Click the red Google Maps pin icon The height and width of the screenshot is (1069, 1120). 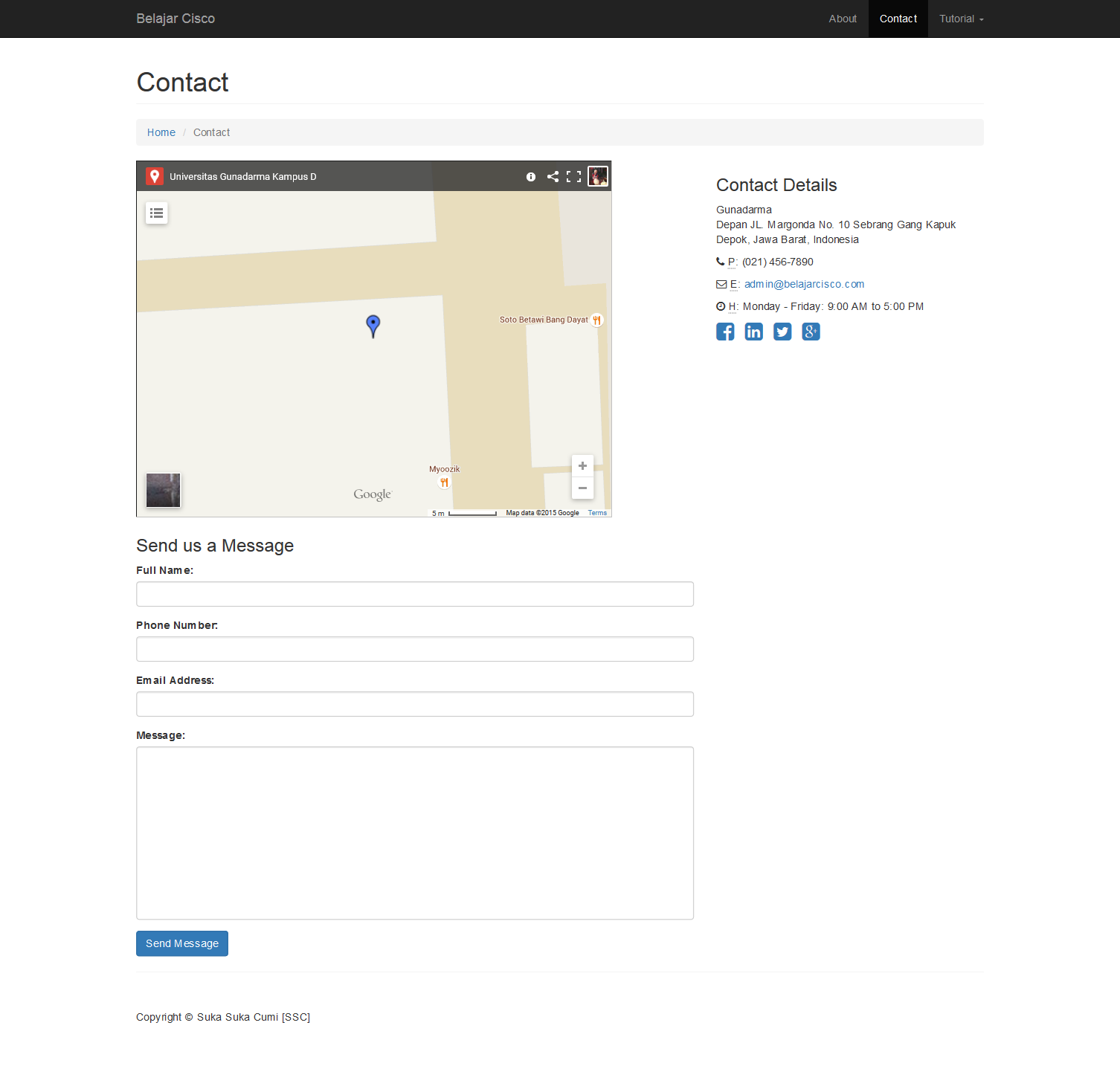click(155, 176)
